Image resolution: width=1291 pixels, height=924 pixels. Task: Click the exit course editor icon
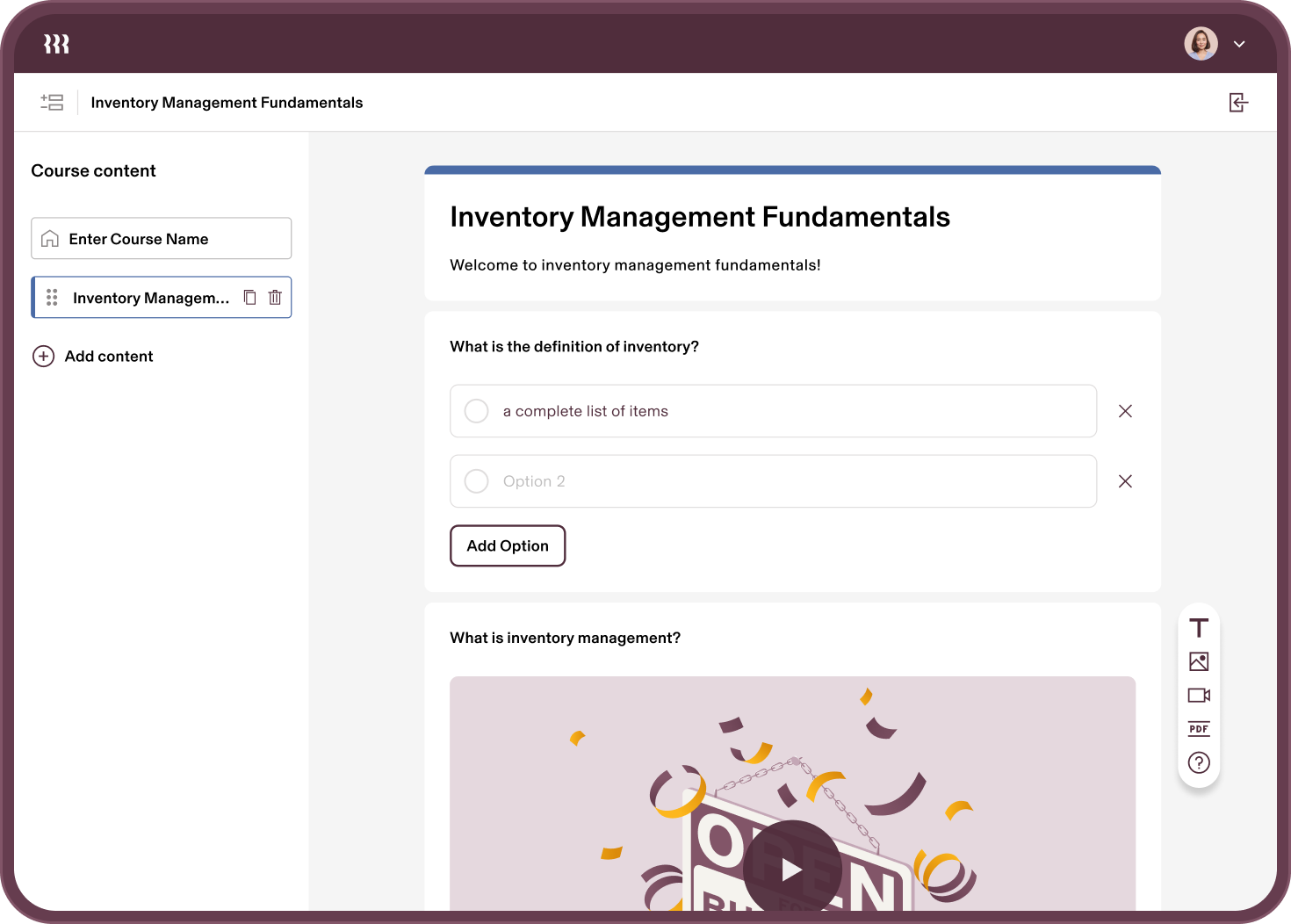tap(1238, 103)
